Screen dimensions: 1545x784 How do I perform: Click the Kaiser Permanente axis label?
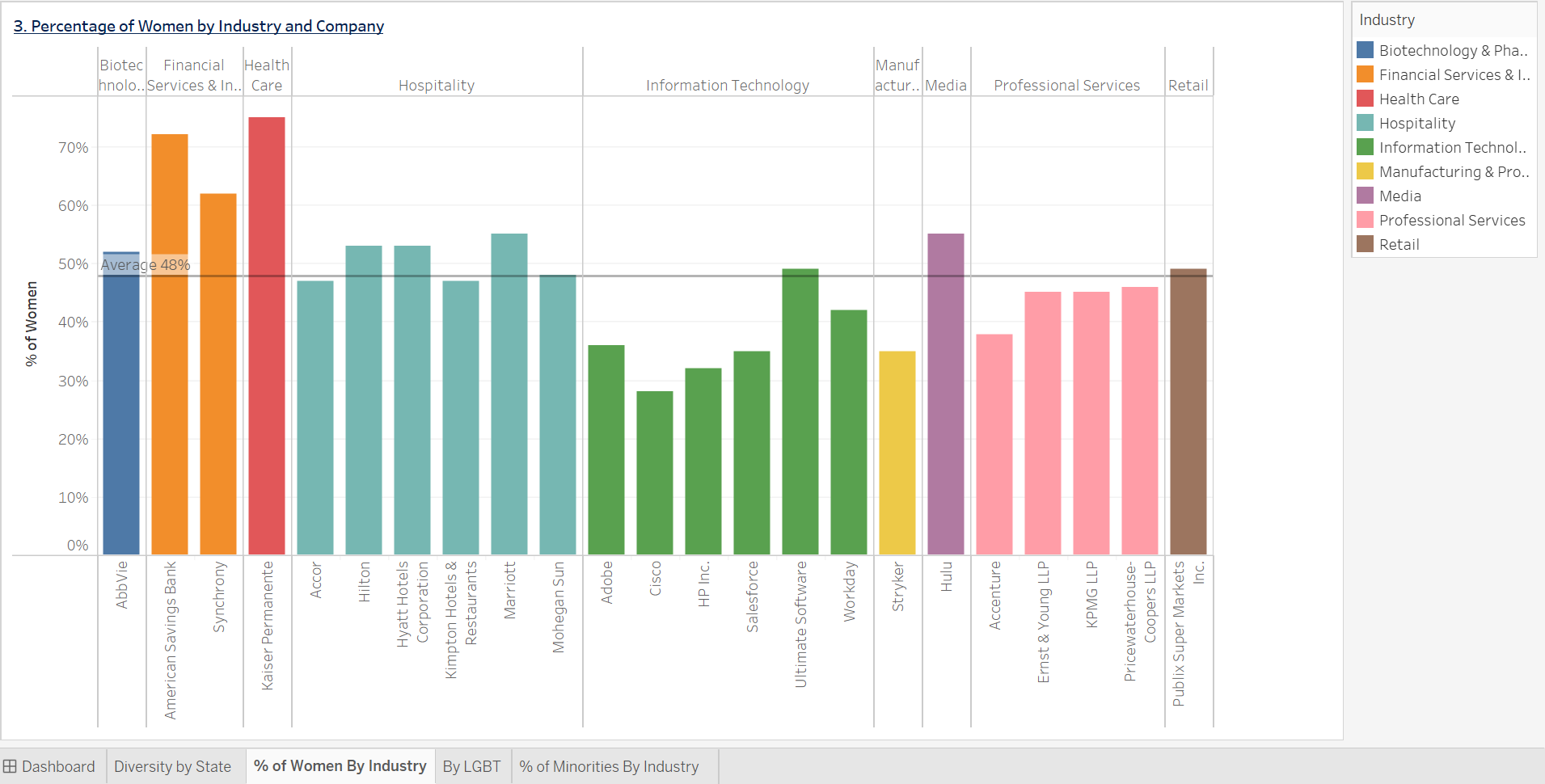[268, 626]
